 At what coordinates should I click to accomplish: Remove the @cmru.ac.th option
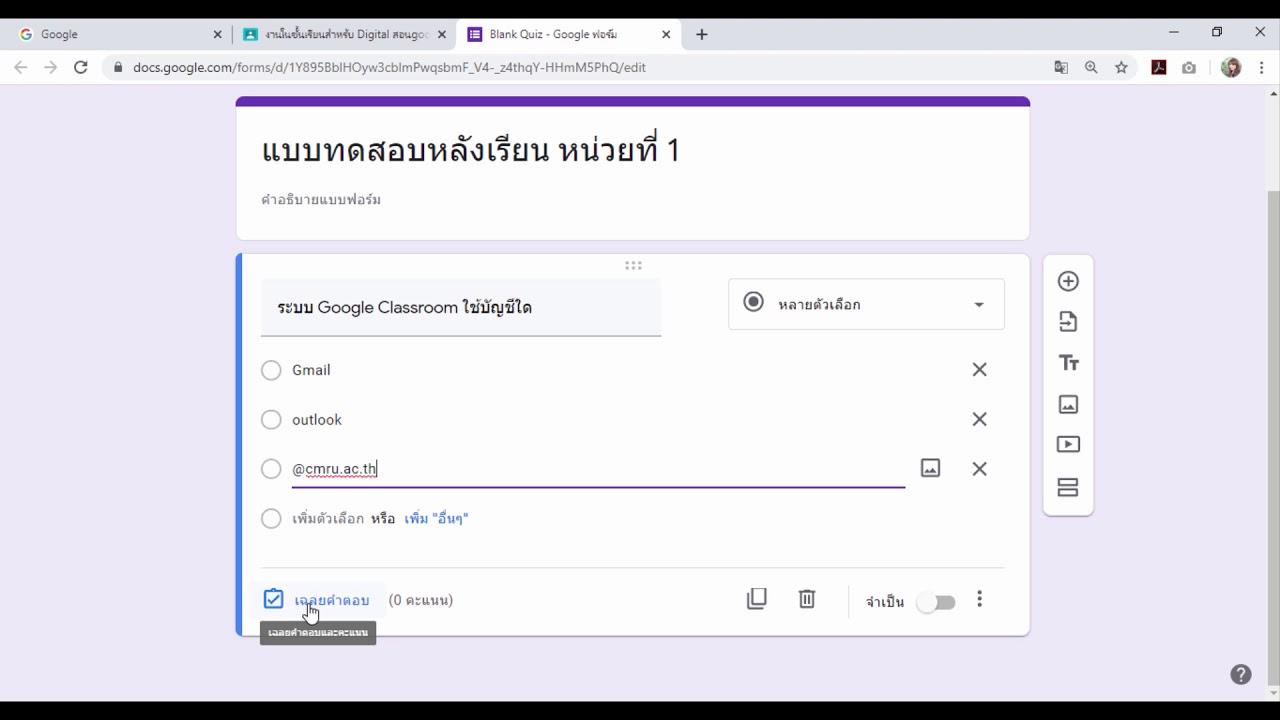coord(979,469)
